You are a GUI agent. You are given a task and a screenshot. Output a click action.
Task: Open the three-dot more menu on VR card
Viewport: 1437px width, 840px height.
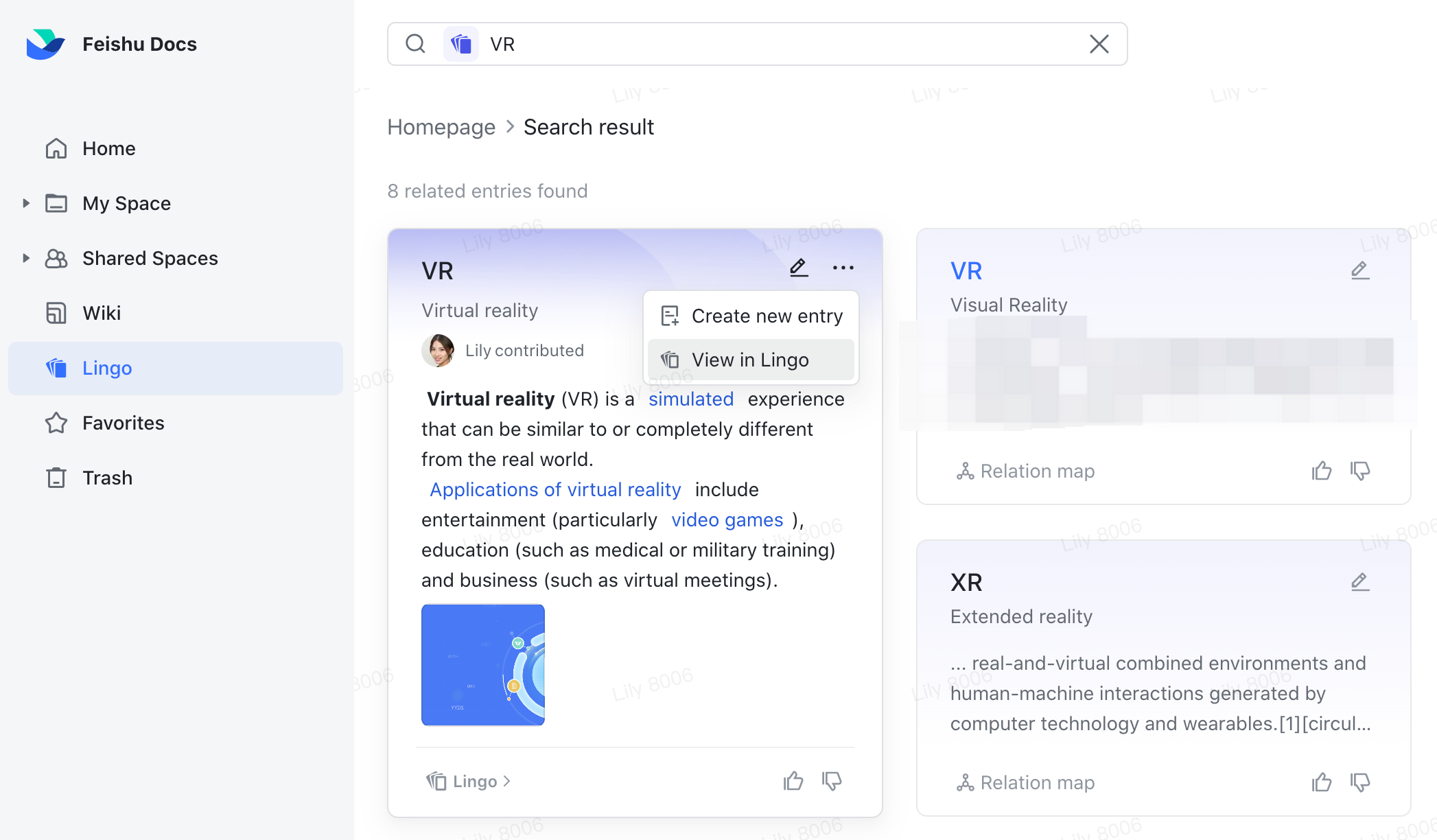tap(843, 268)
